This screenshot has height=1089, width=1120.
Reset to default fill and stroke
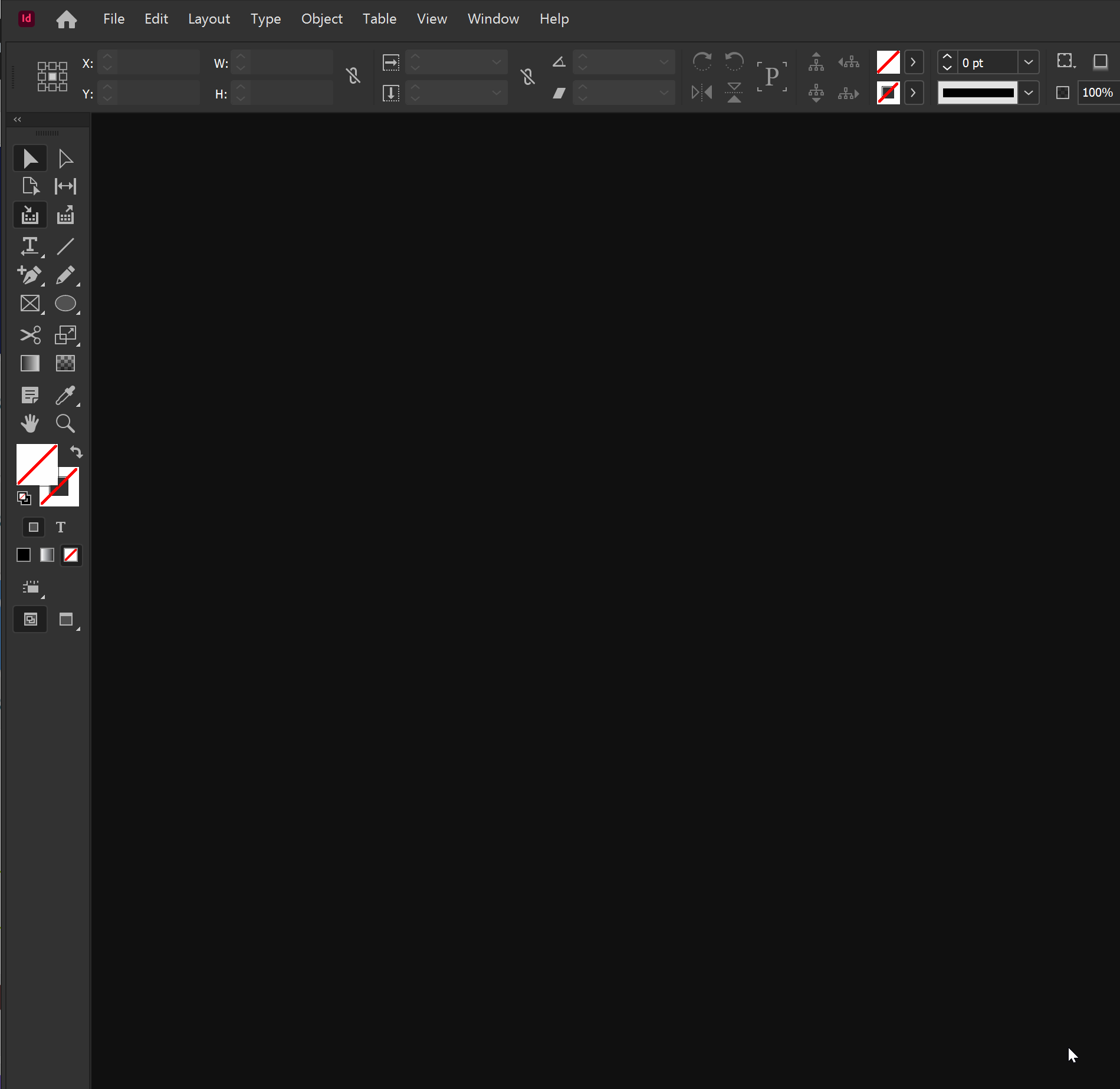coord(24,498)
